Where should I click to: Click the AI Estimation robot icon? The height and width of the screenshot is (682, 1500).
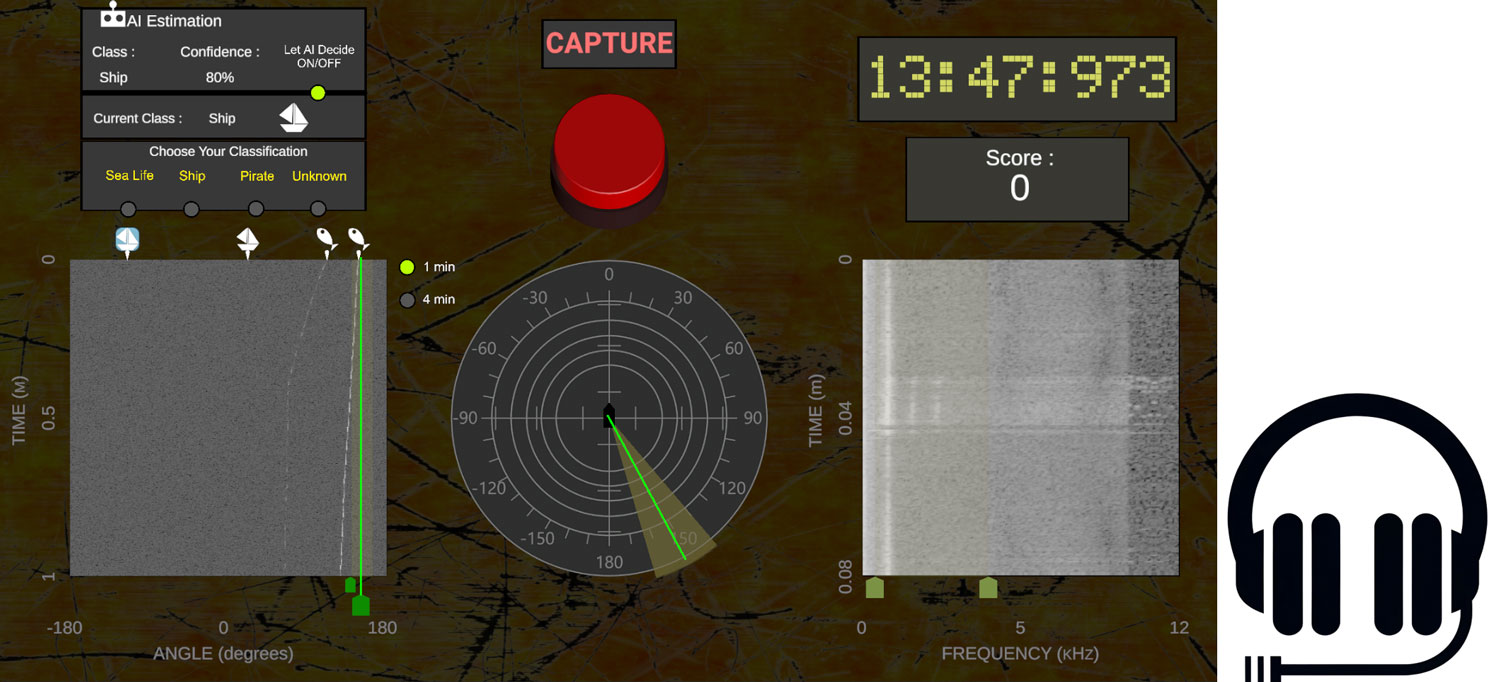click(113, 16)
